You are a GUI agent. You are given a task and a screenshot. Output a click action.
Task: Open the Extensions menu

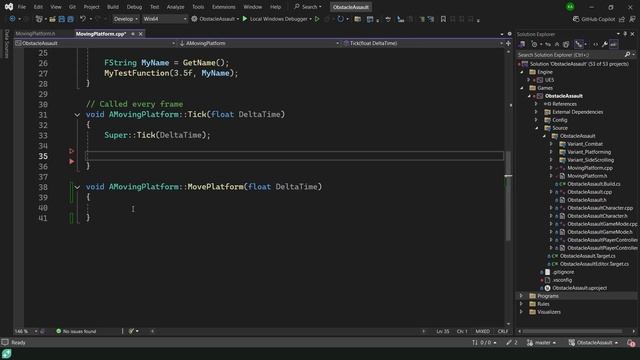[x=224, y=7]
